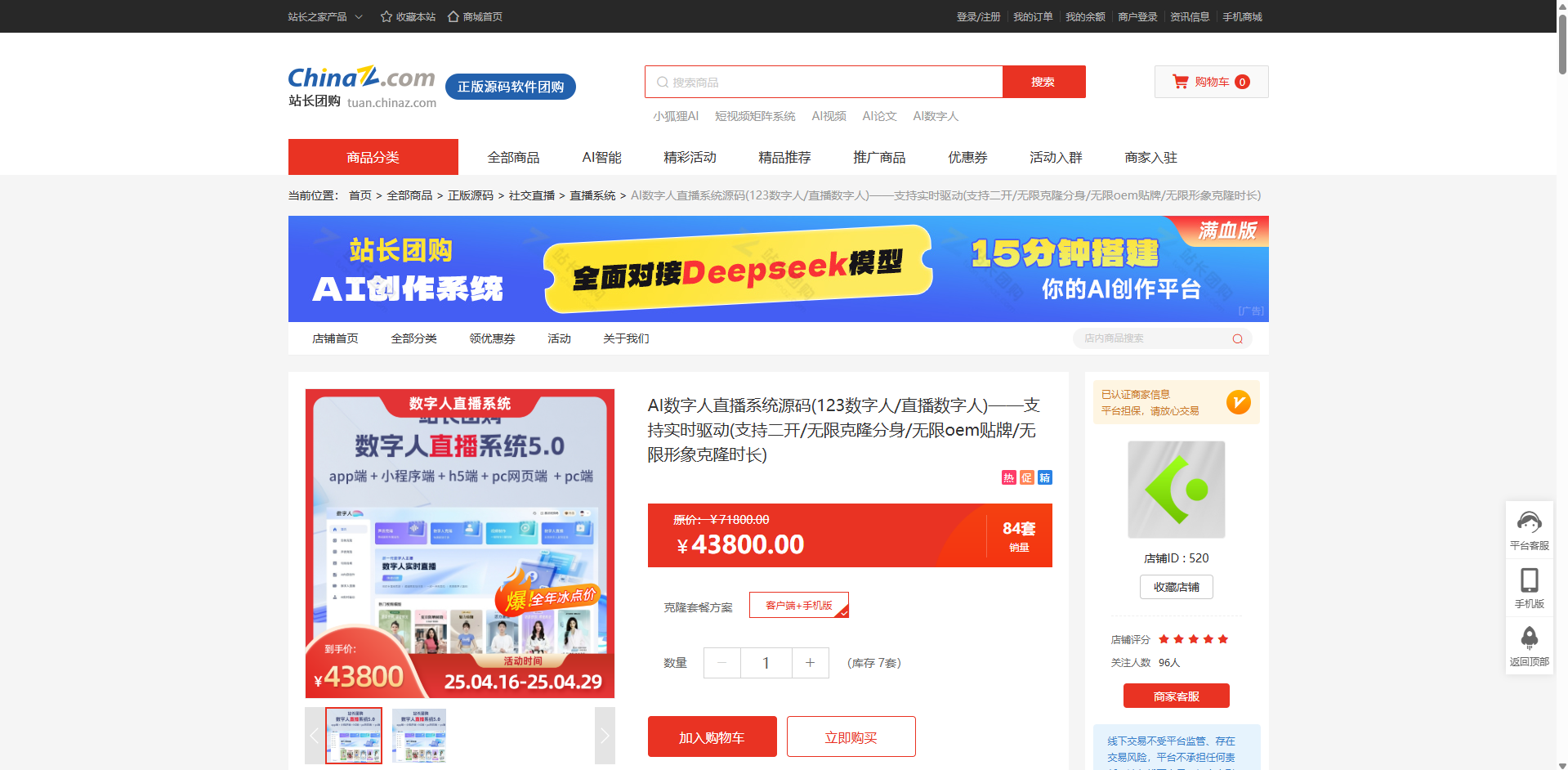The height and width of the screenshot is (770, 1568).
Task: Click the 返回顶部 rocket icon
Action: pos(1530,638)
